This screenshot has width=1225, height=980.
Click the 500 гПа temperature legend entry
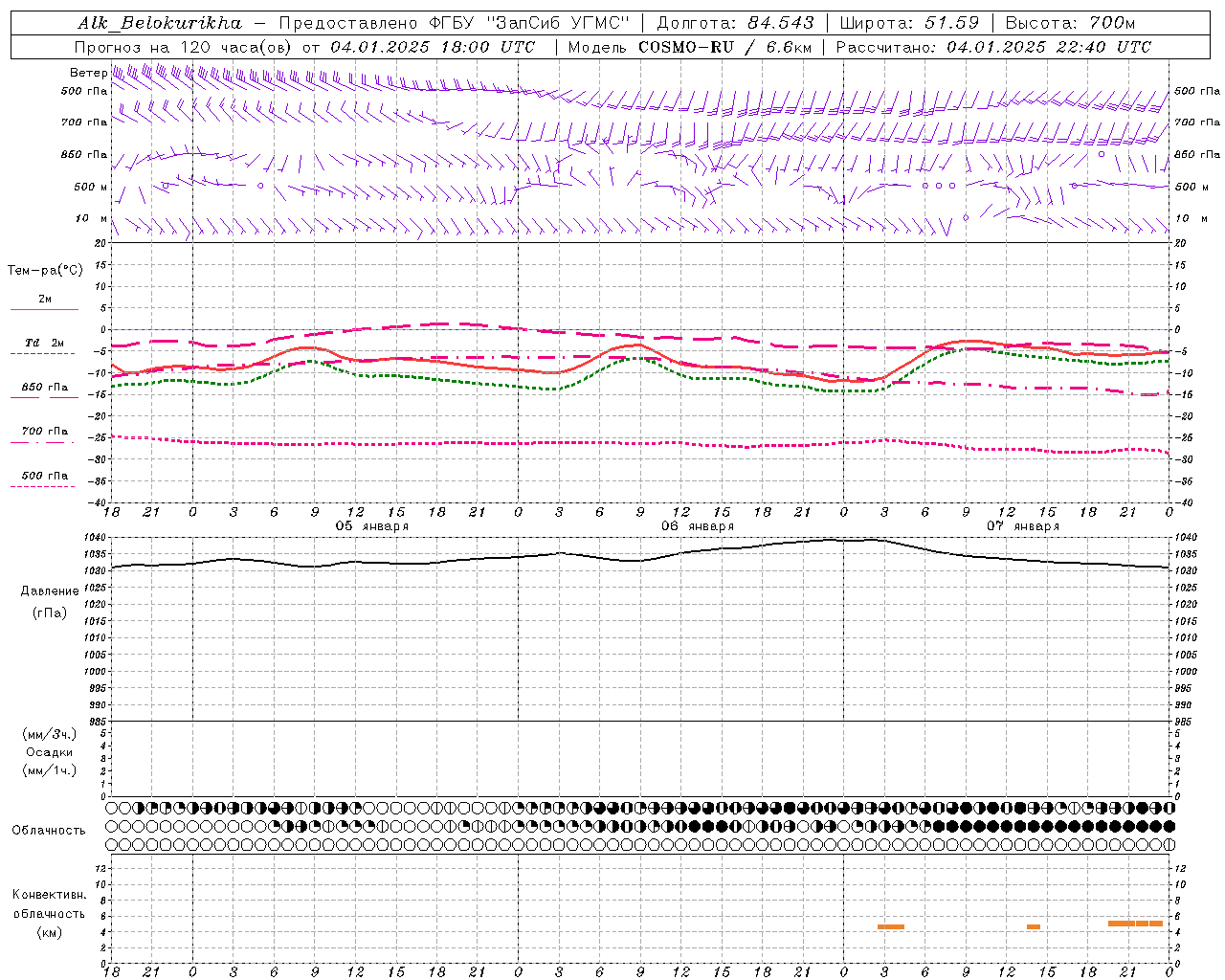[x=45, y=476]
